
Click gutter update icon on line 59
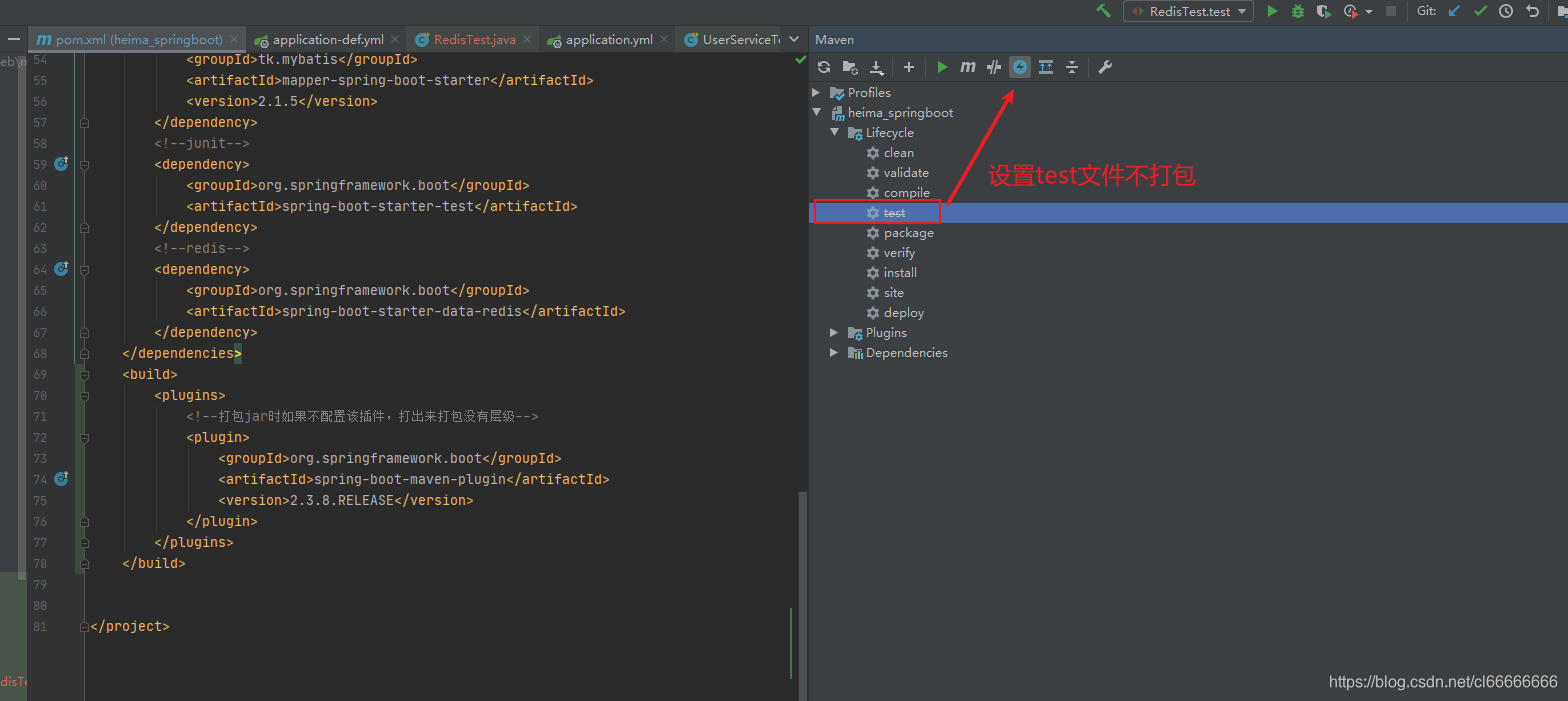point(61,163)
